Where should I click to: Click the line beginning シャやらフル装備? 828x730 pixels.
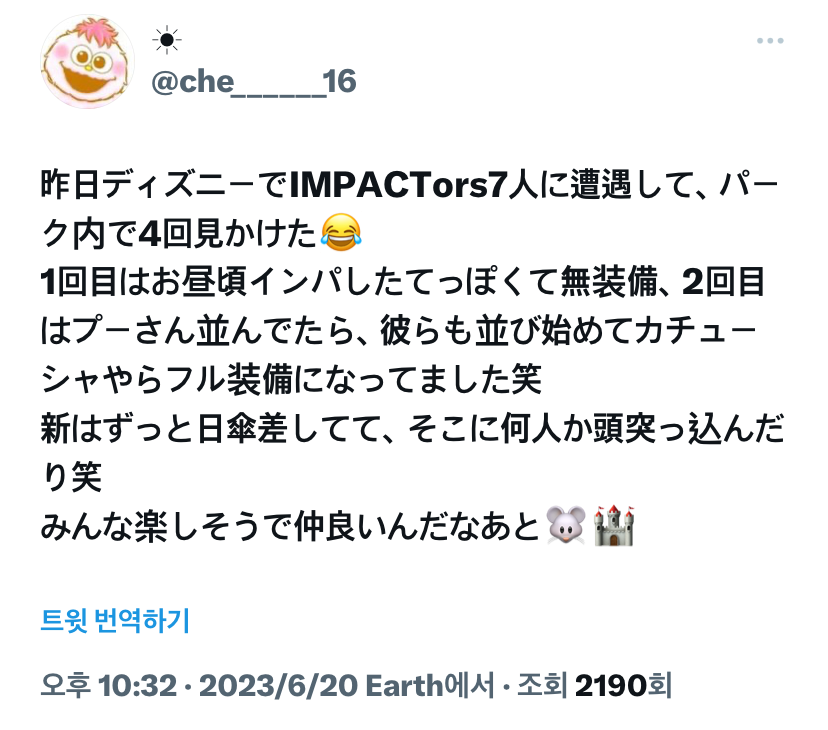(291, 379)
